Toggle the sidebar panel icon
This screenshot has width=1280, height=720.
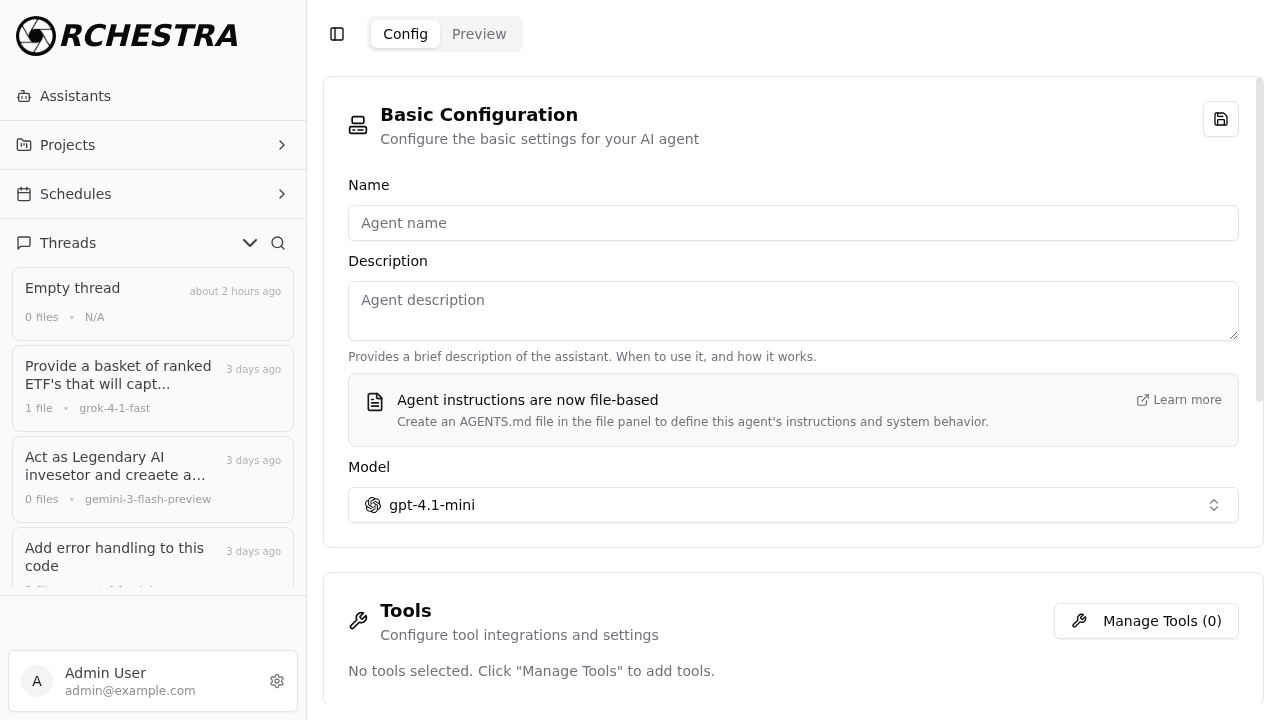(x=337, y=34)
